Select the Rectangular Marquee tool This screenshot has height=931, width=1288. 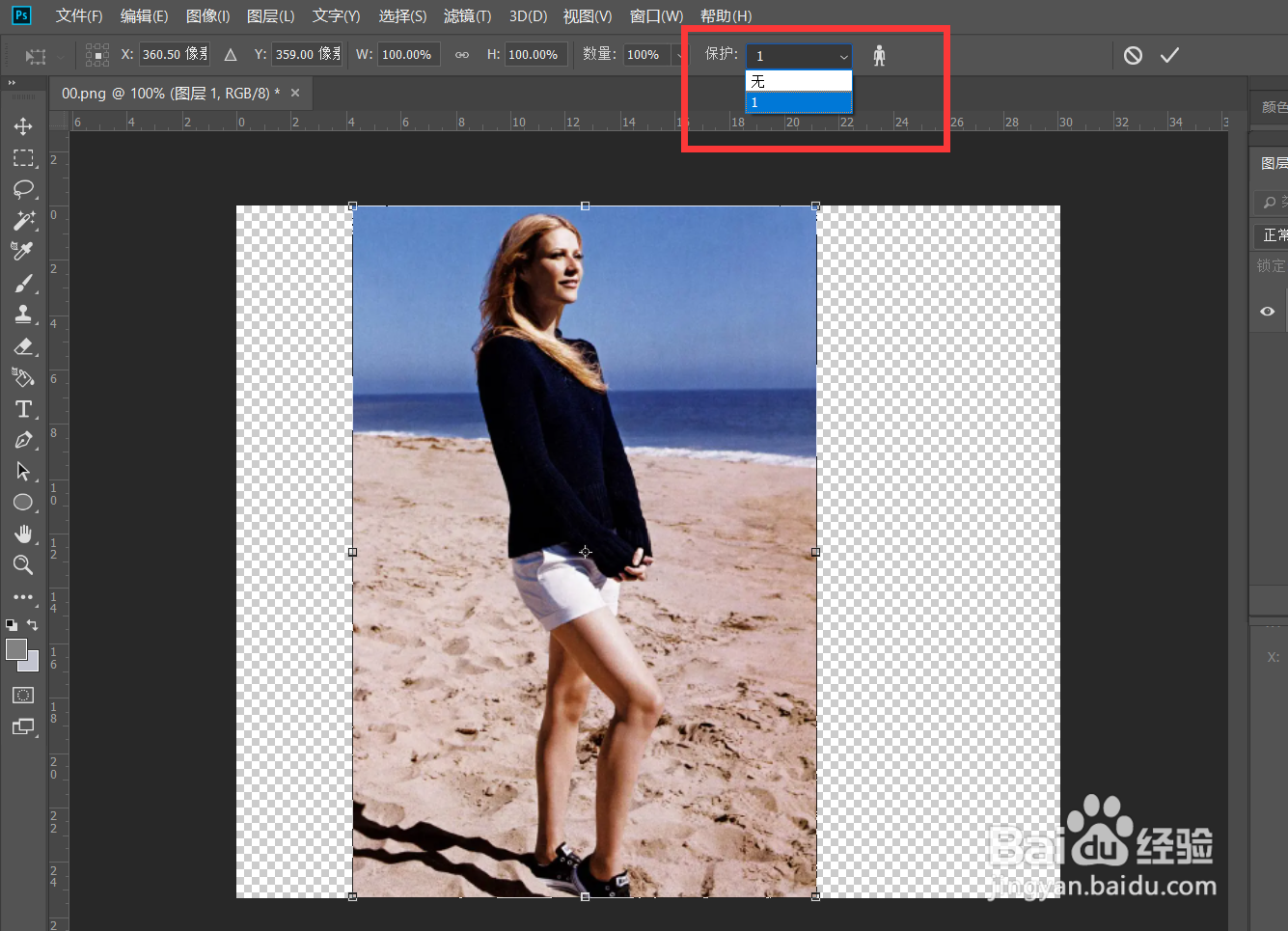pos(23,157)
